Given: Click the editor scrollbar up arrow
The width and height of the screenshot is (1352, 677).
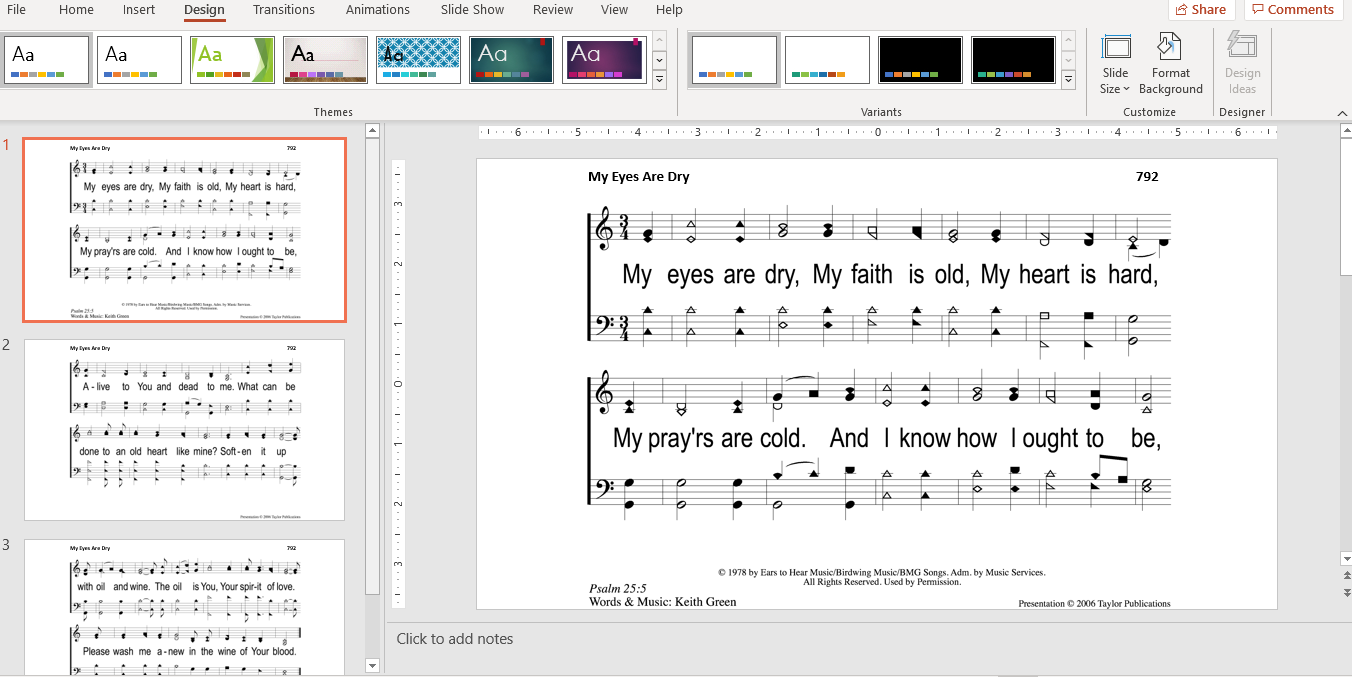Looking at the screenshot, I should pyautogui.click(x=1345, y=131).
